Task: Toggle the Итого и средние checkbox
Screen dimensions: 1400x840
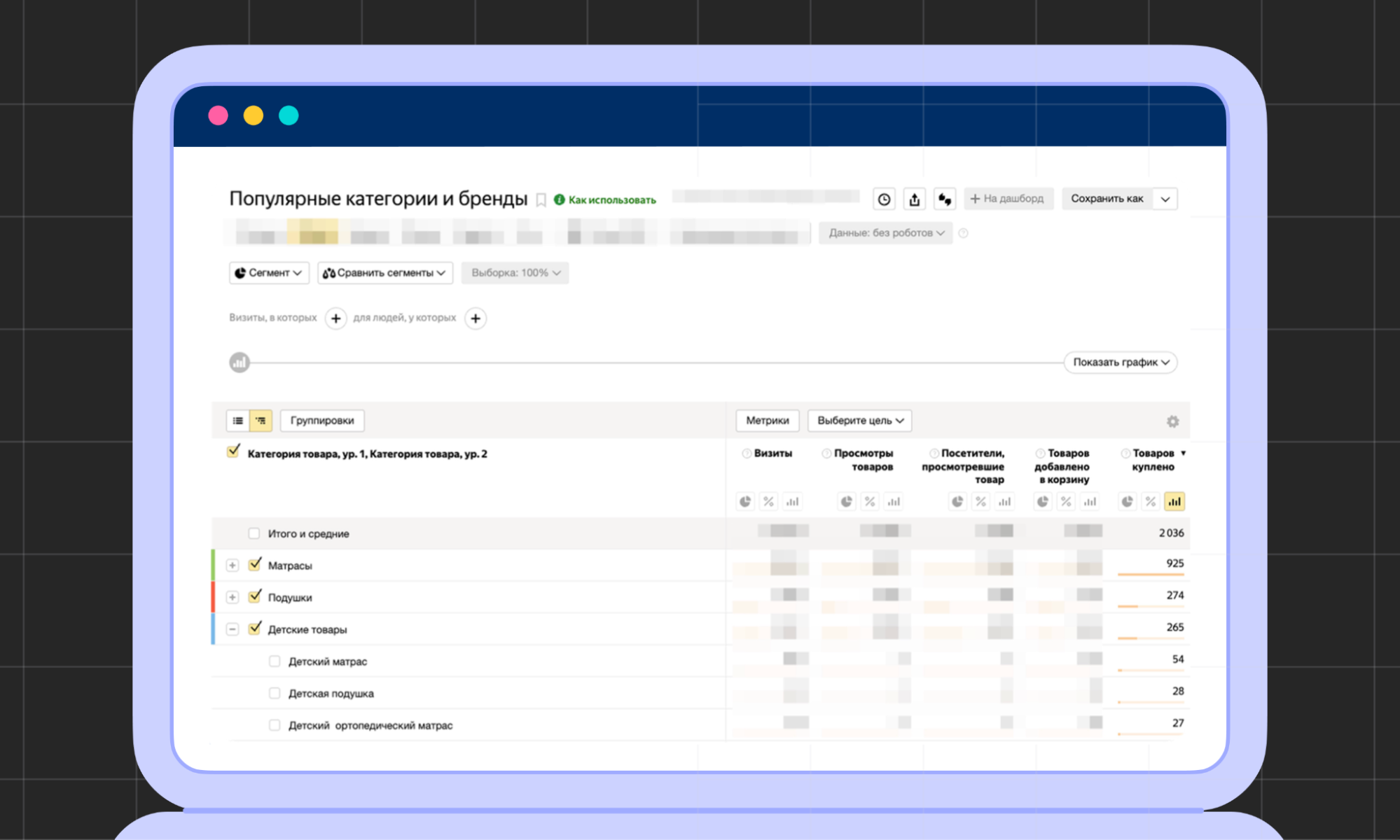Action: coord(254,533)
